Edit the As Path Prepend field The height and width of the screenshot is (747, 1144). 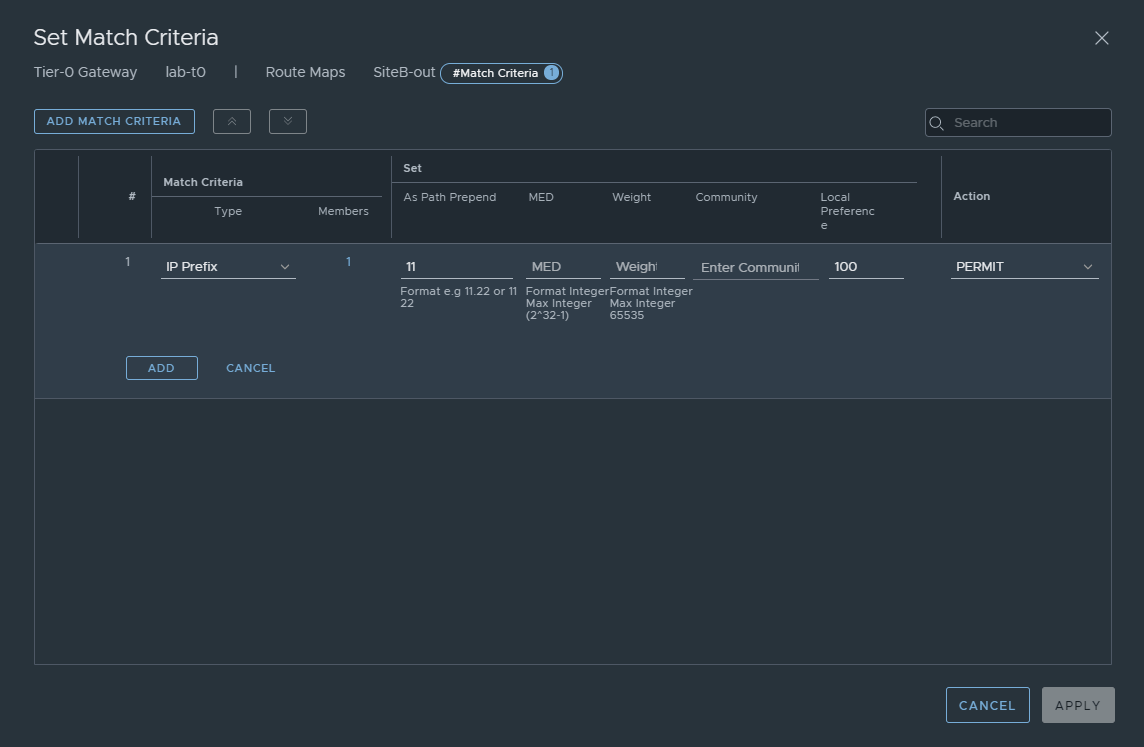456,267
